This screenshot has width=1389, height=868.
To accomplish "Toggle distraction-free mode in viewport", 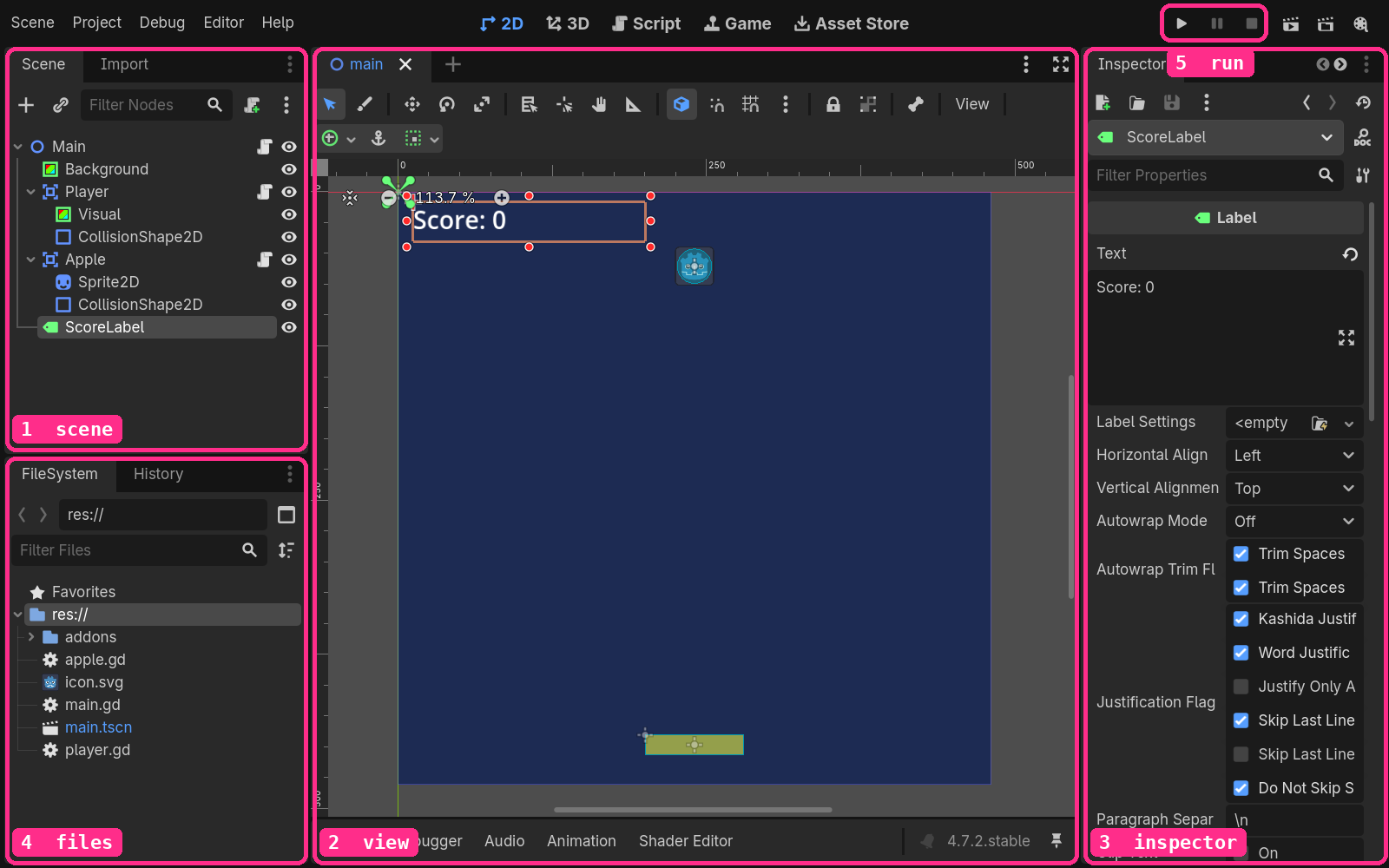I will (1061, 64).
